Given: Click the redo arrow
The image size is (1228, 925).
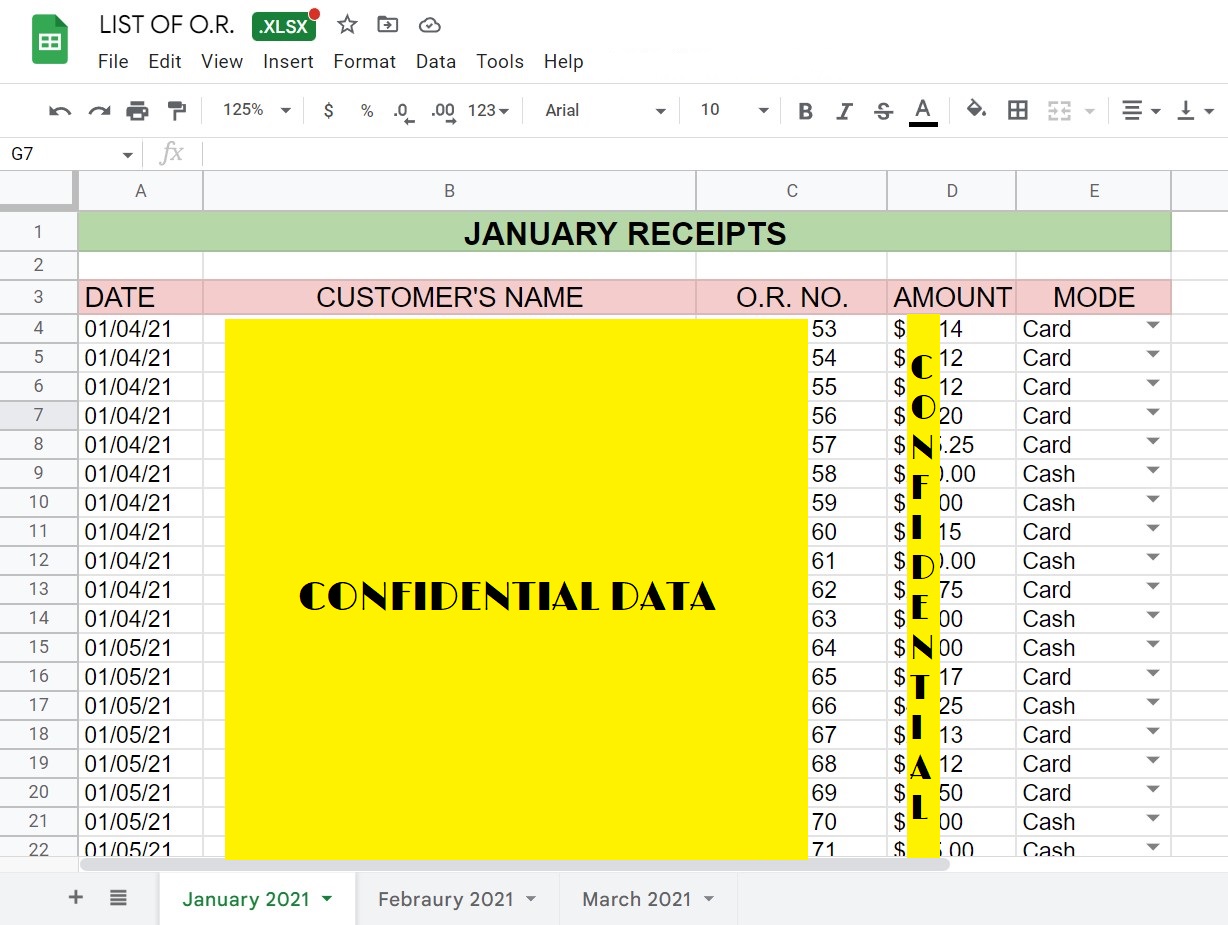Looking at the screenshot, I should 99,111.
